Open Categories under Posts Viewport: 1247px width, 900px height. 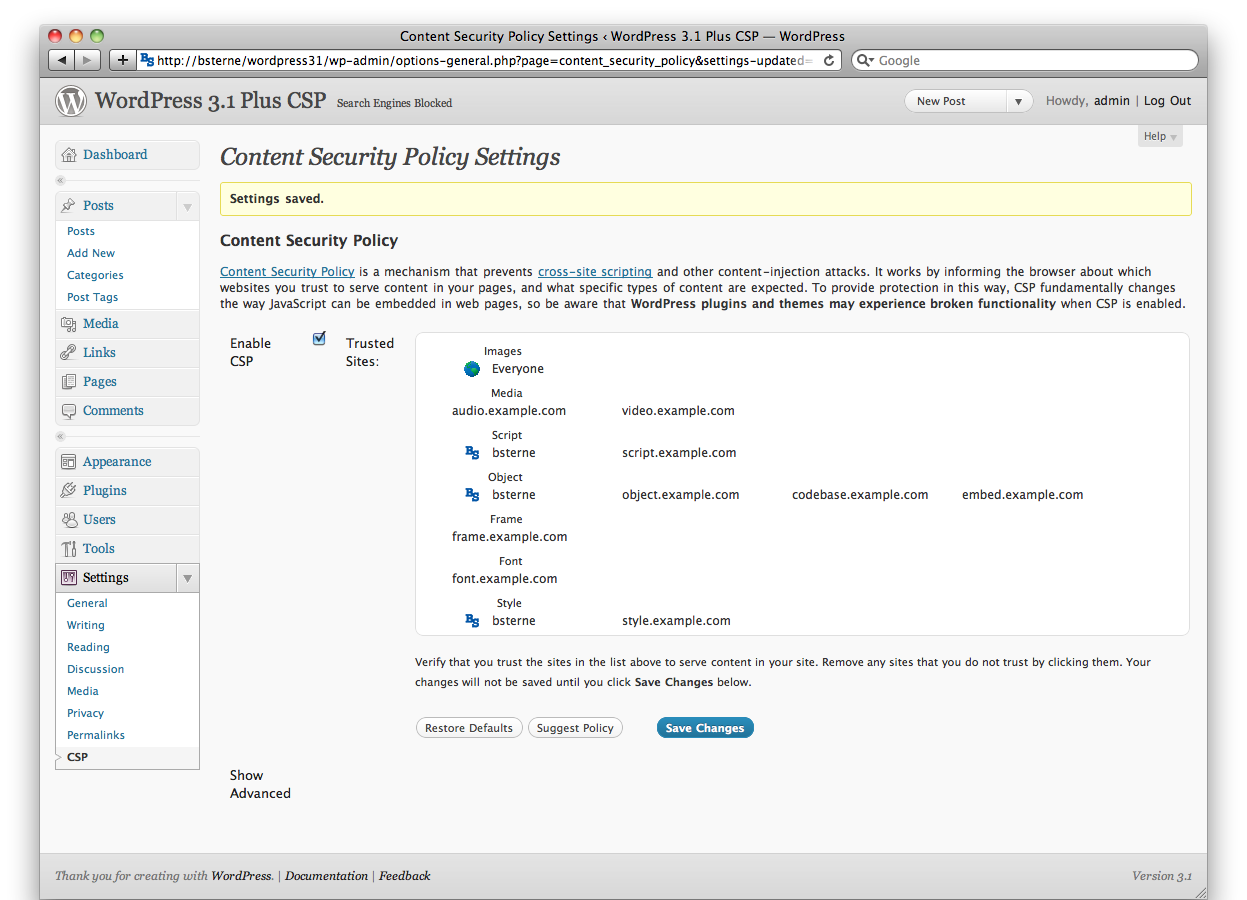(95, 275)
